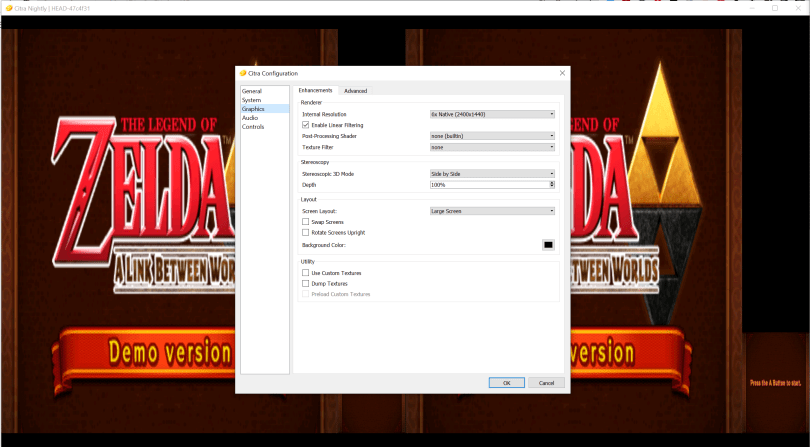Enable the Dump Textures checkbox
This screenshot has width=810, height=447.
[306, 284]
